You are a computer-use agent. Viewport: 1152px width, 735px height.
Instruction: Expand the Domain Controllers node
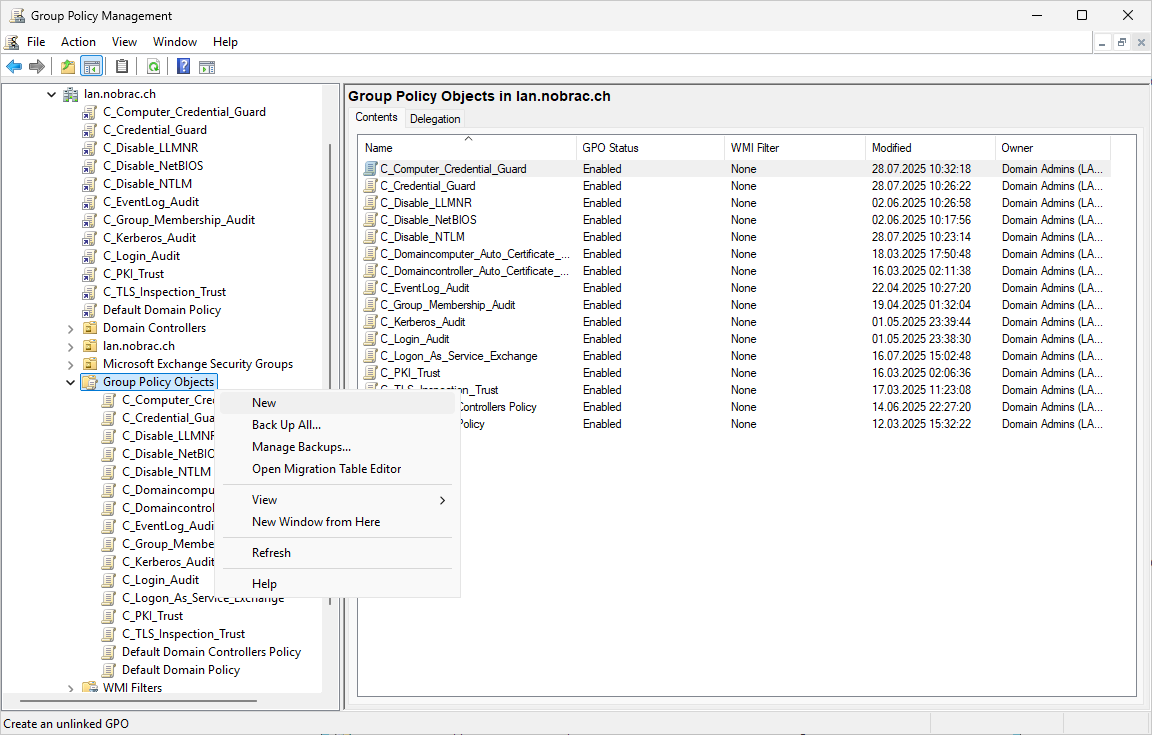pos(71,329)
